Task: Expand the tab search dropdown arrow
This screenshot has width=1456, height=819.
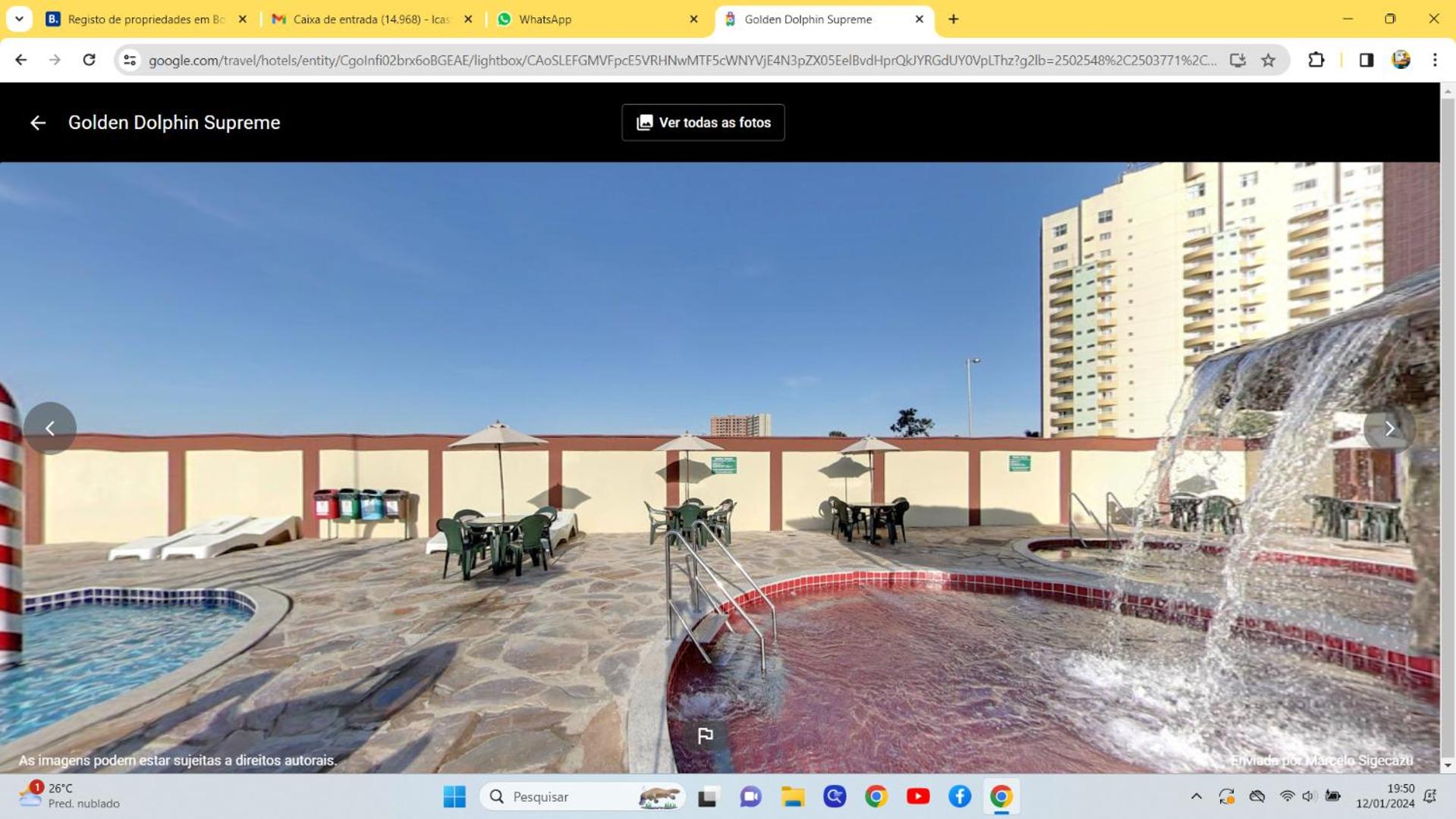Action: click(19, 19)
